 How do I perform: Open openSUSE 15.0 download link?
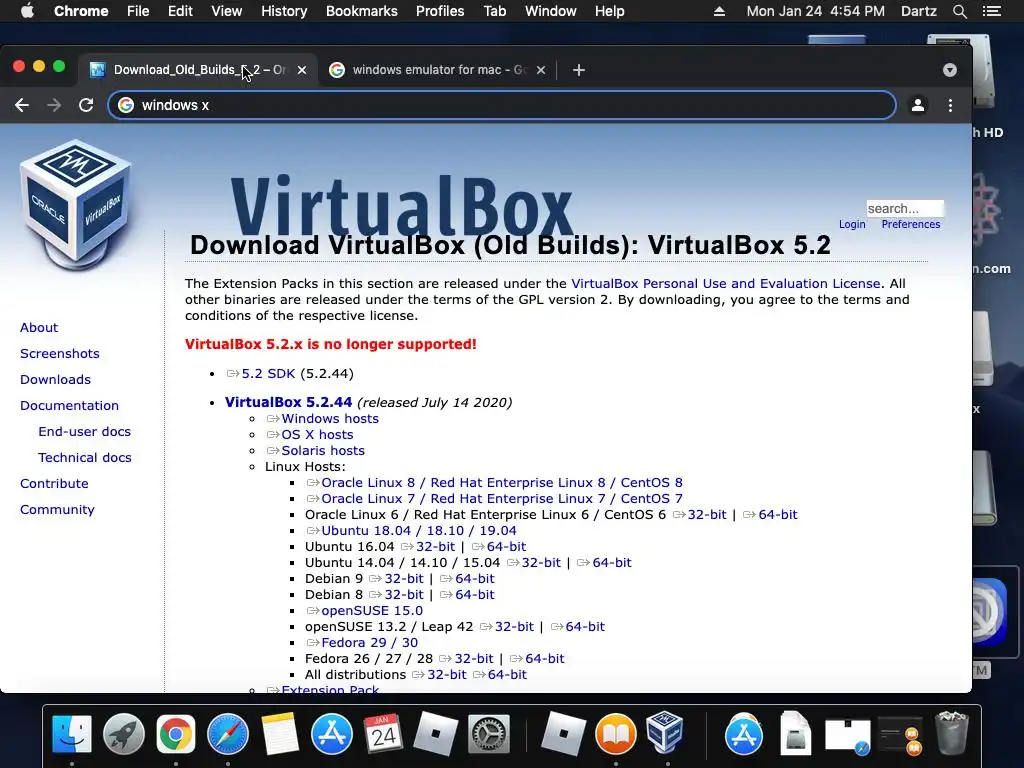364,611
